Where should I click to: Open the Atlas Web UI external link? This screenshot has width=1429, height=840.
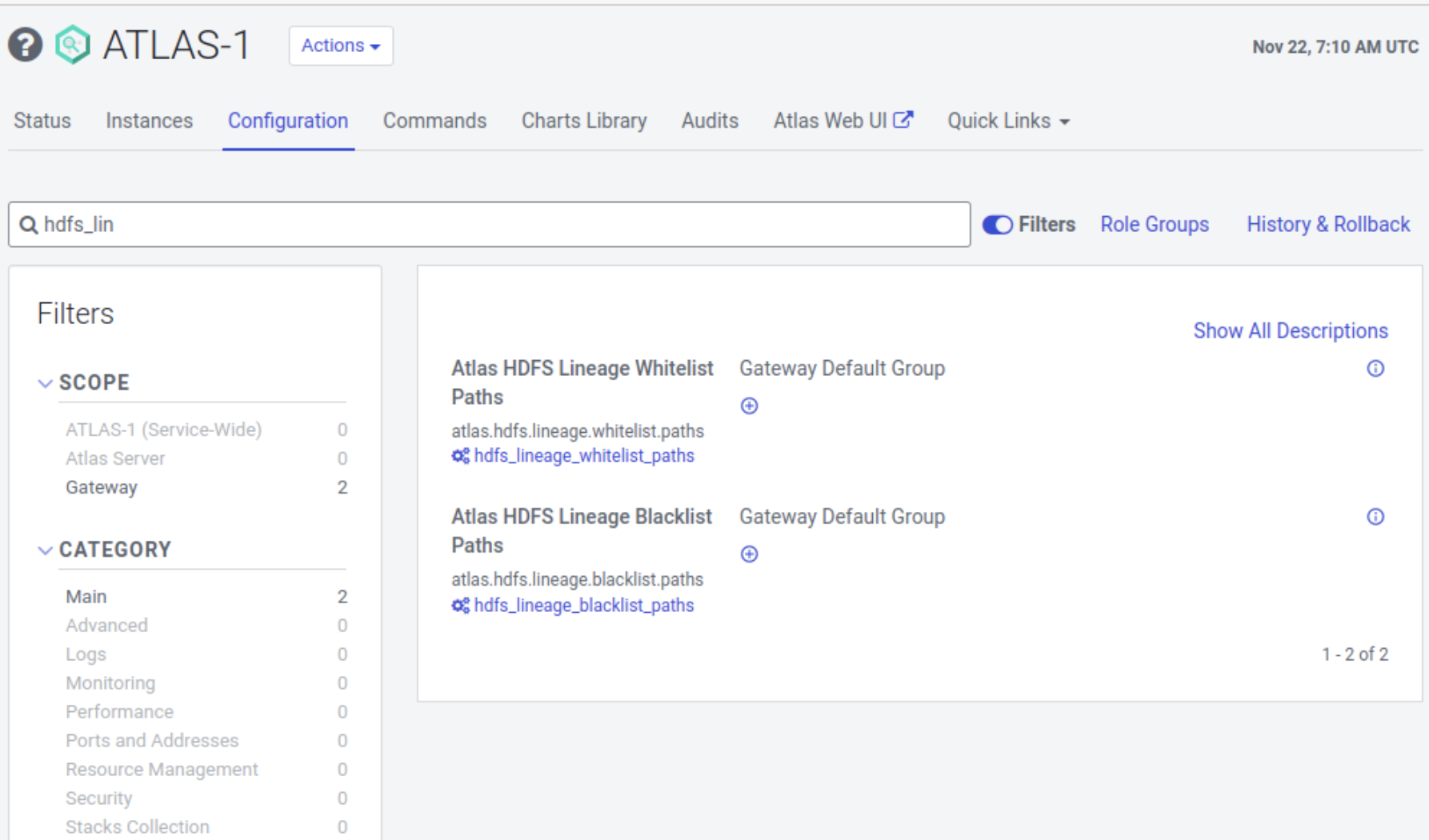843,121
